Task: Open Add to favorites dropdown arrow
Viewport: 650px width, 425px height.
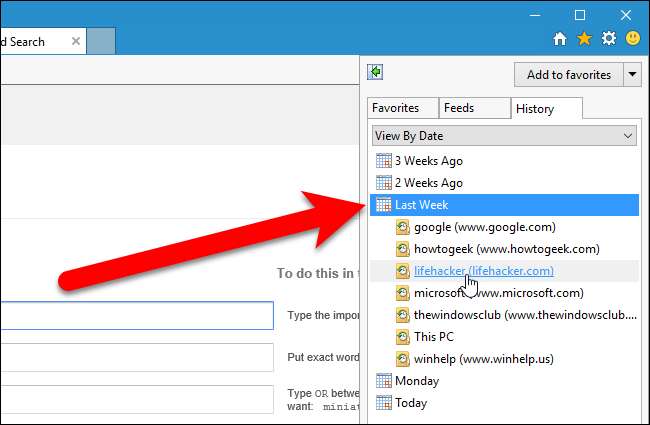Action: (633, 75)
